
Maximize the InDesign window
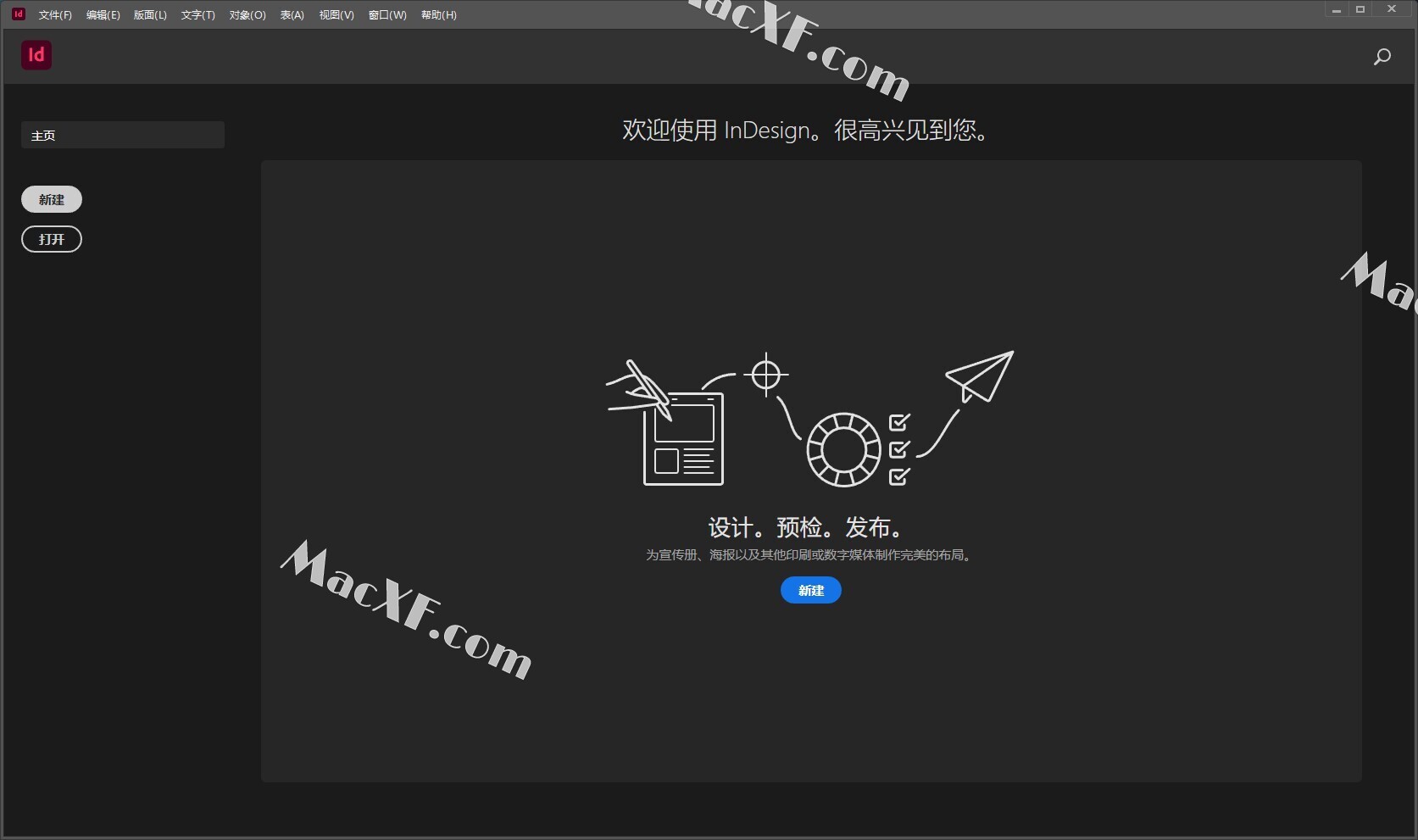(x=1360, y=9)
